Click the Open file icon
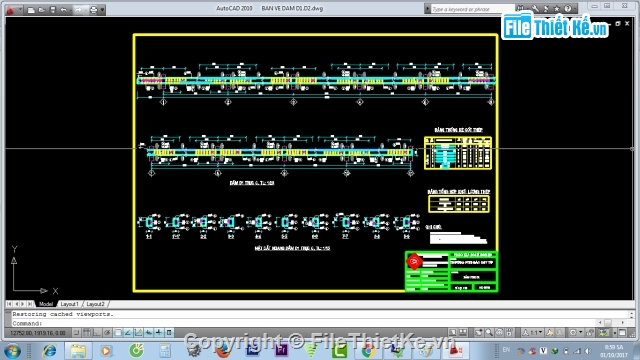This screenshot has width=640, height=360. 42,10
